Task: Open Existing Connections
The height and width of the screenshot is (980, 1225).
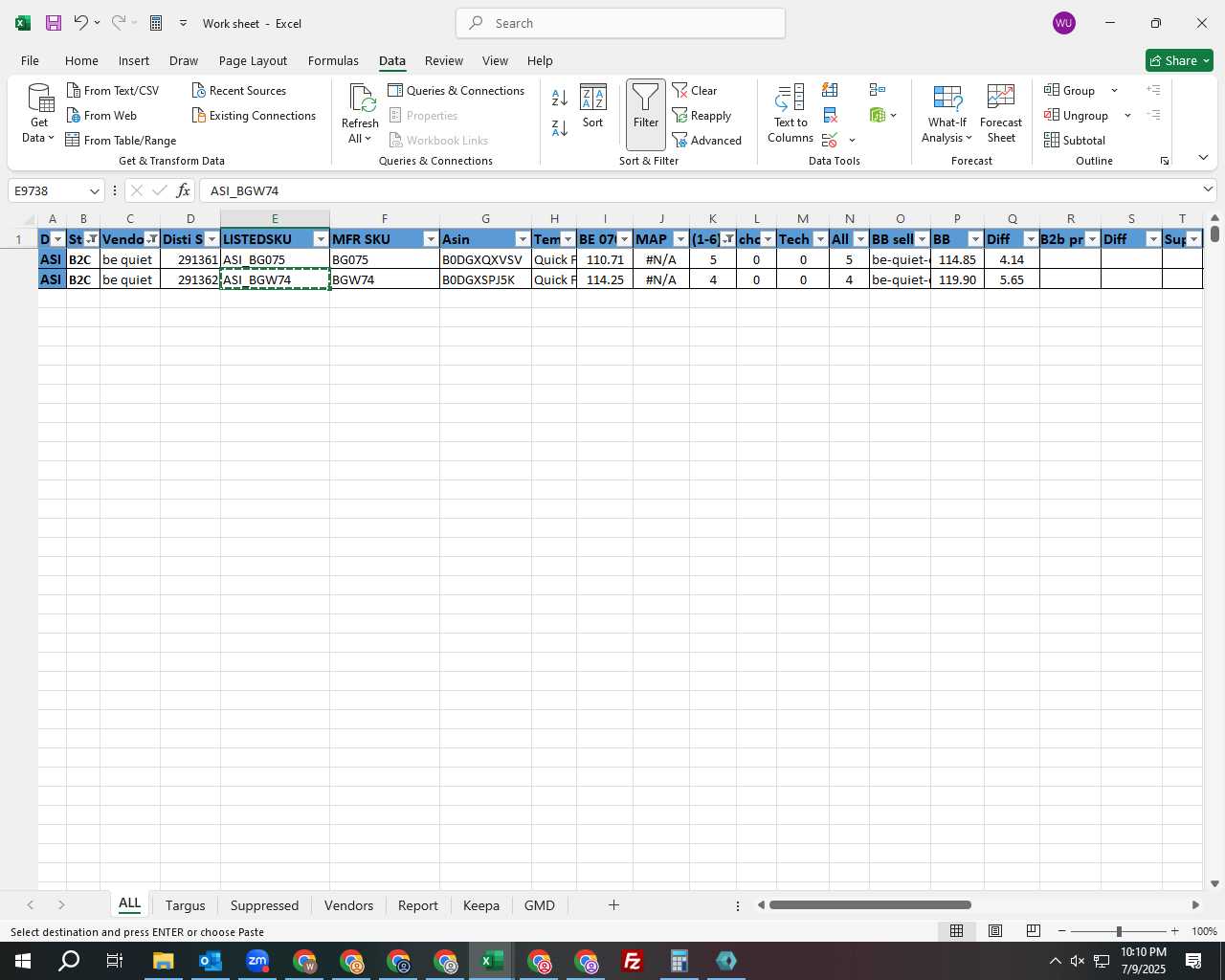Action: [254, 115]
